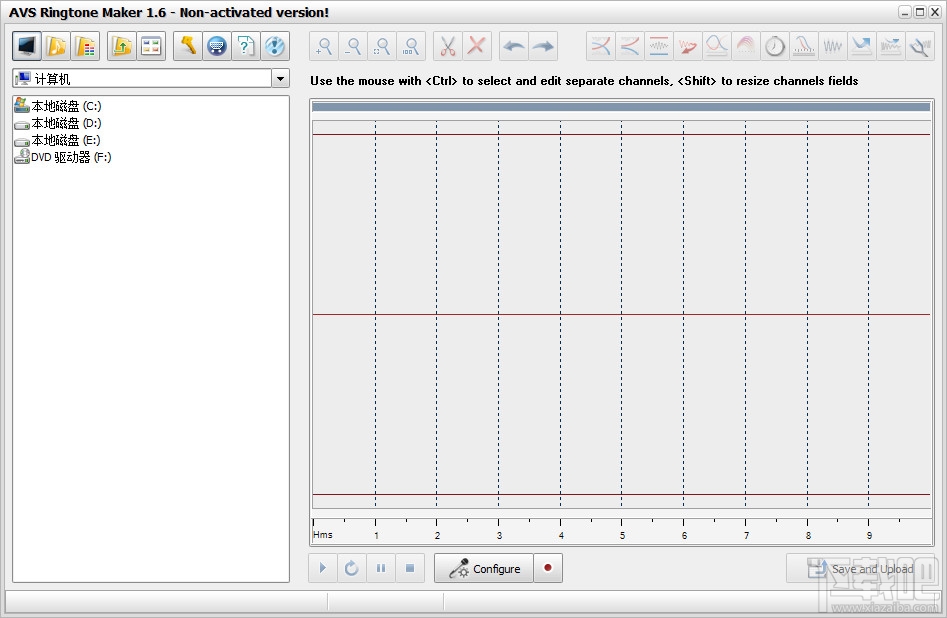
Task: Click the golden key activation icon
Action: click(x=188, y=46)
